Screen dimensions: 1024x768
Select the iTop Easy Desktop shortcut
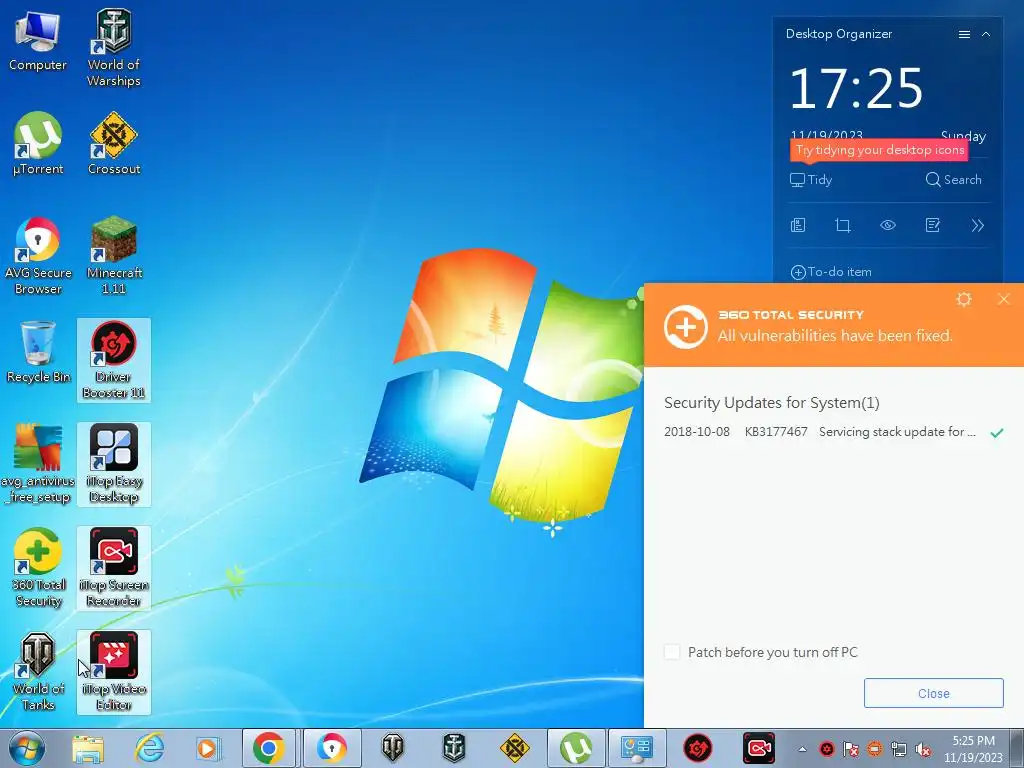point(114,464)
